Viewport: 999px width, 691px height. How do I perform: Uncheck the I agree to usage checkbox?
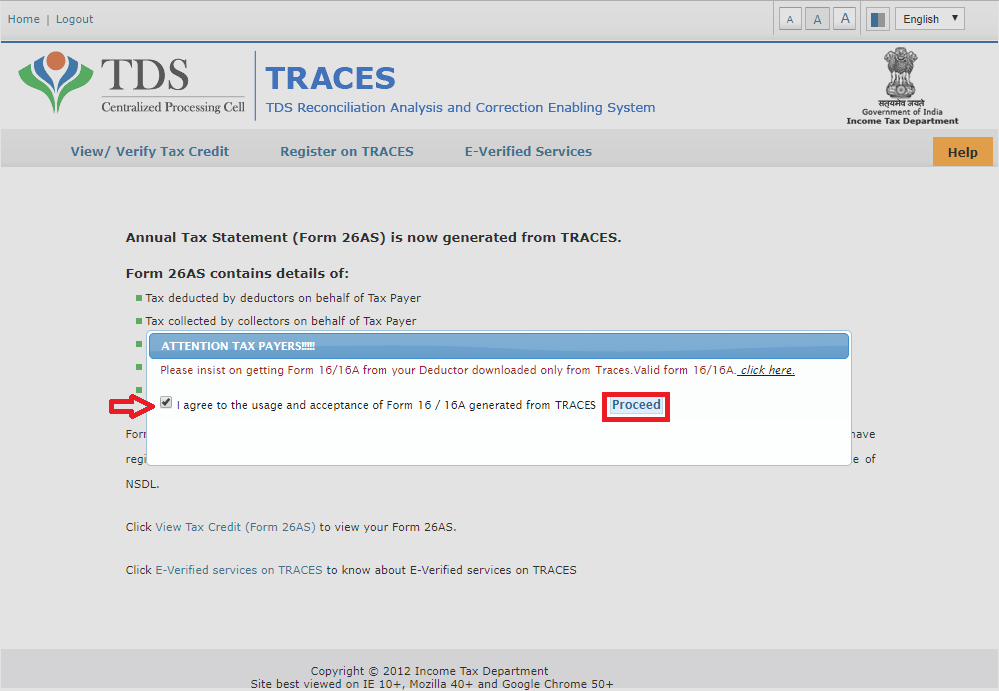click(166, 402)
